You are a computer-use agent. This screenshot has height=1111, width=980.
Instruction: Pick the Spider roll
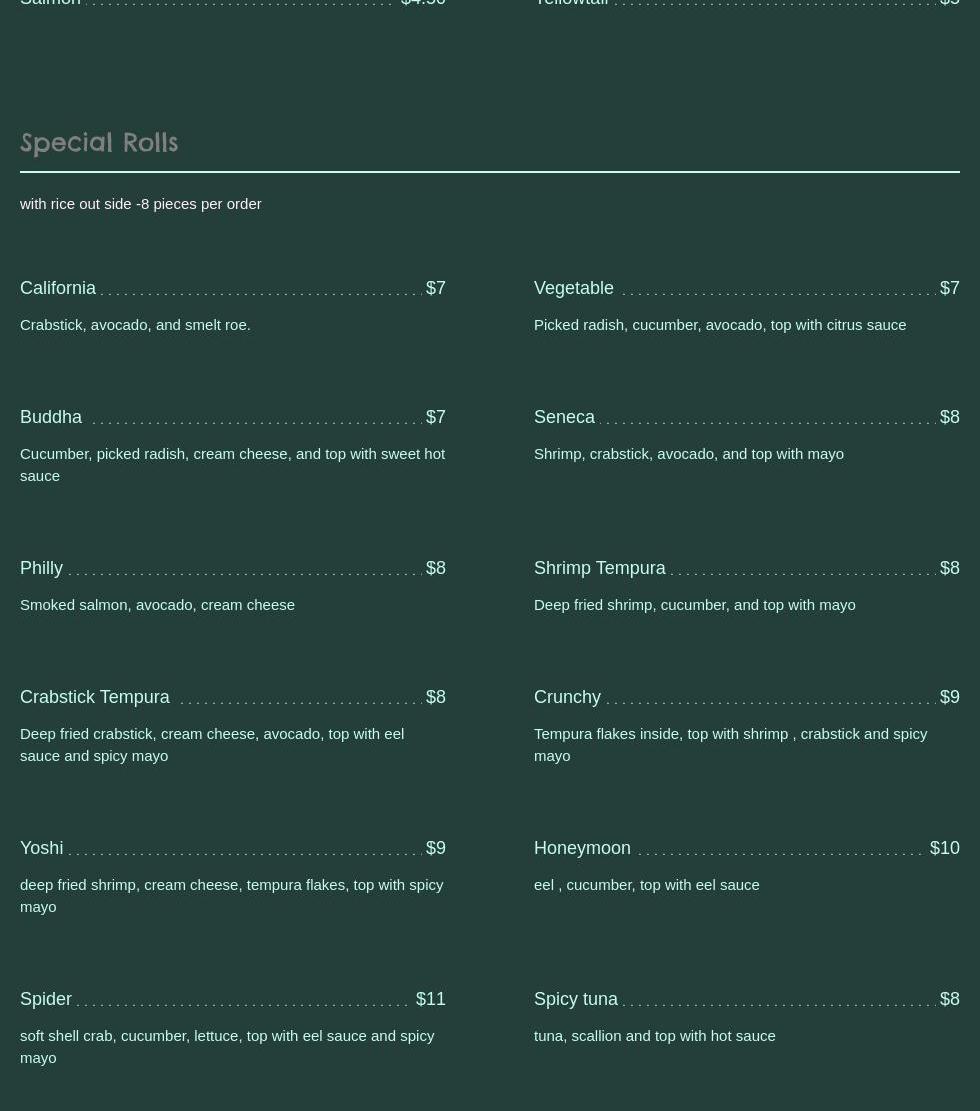pyautogui.click(x=46, y=999)
